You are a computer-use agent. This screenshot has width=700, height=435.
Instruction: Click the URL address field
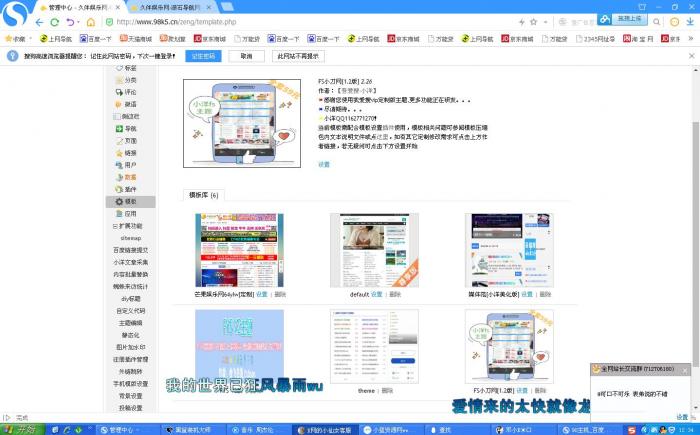click(300, 21)
